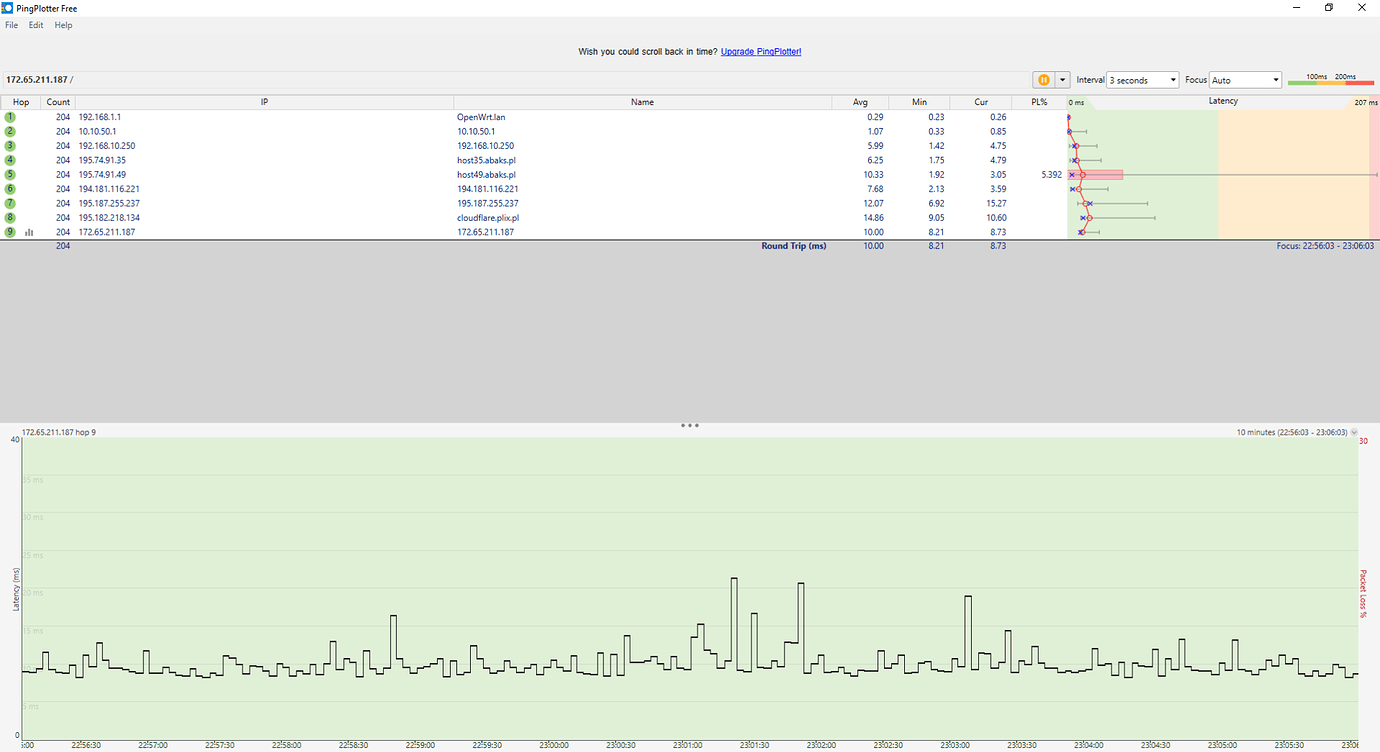The height and width of the screenshot is (752, 1380).
Task: Select name cell host49.abaks.pl
Action: pos(486,174)
